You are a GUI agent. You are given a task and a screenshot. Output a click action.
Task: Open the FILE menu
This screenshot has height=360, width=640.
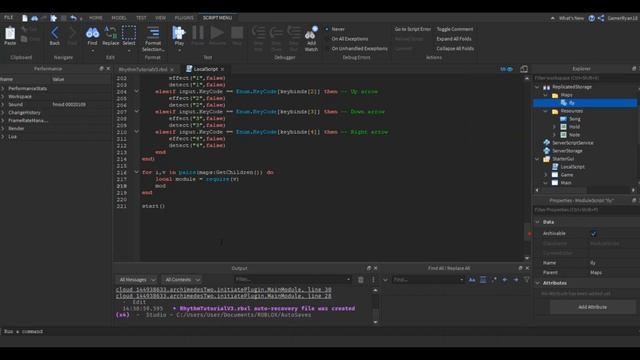9,18
